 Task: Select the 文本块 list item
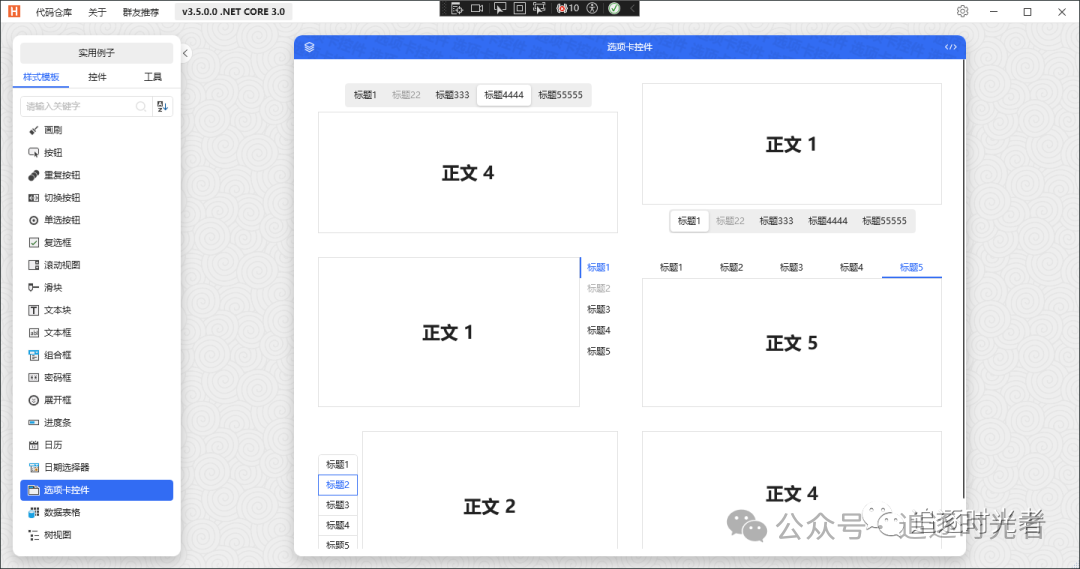click(x=96, y=310)
